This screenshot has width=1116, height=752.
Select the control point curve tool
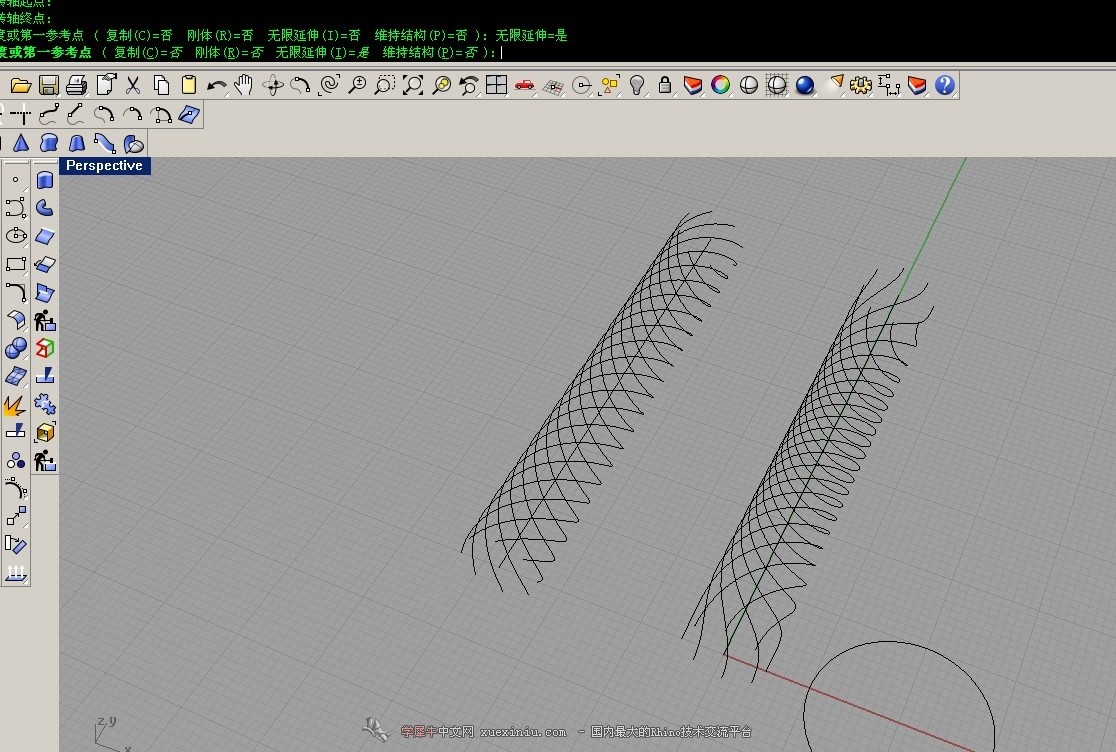[x=49, y=114]
